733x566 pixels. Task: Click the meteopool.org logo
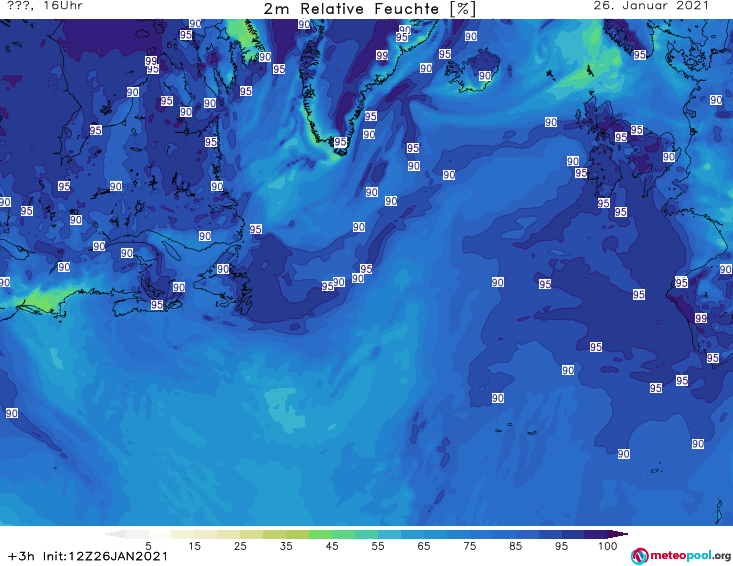pos(681,556)
